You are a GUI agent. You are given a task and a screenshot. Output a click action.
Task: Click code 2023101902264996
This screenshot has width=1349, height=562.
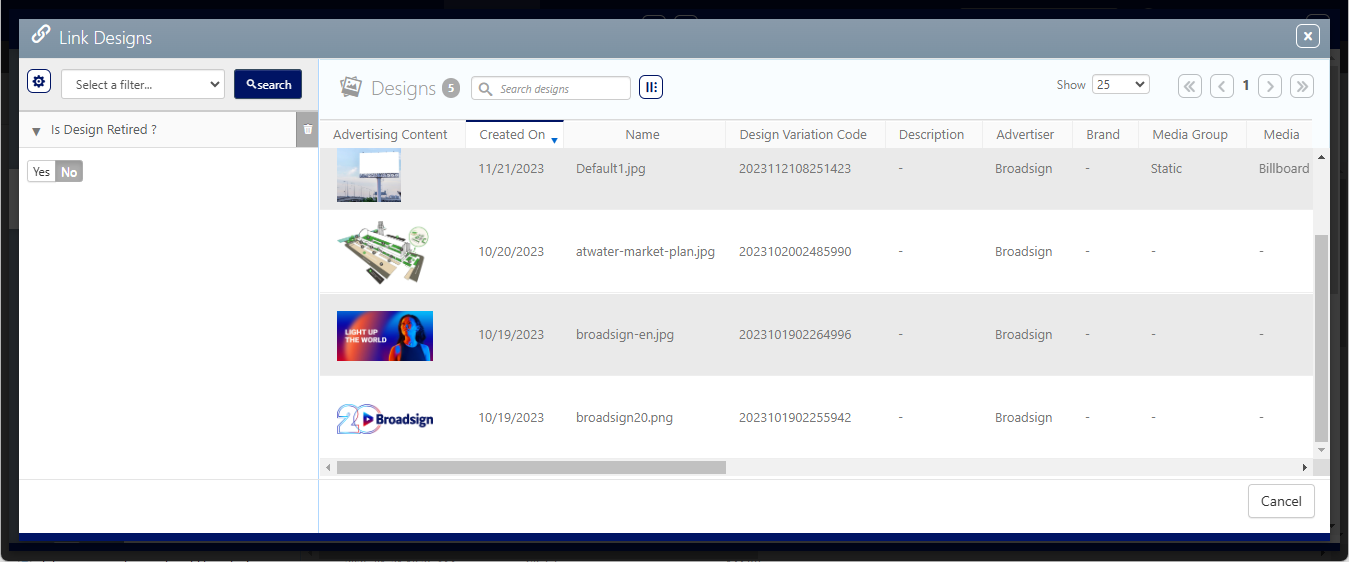click(x=795, y=335)
